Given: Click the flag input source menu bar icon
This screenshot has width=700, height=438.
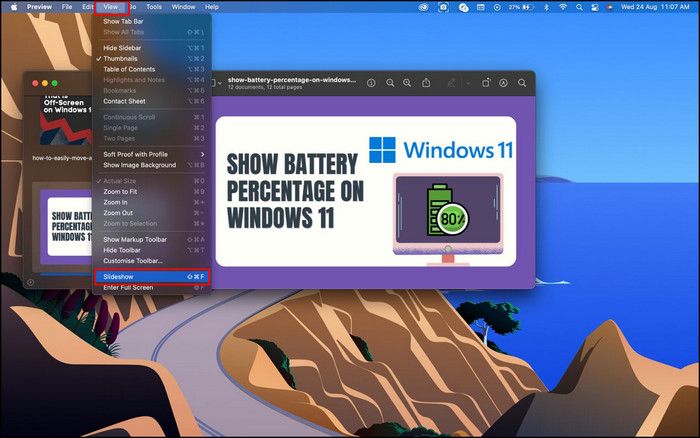Looking at the screenshot, I should coord(610,7).
